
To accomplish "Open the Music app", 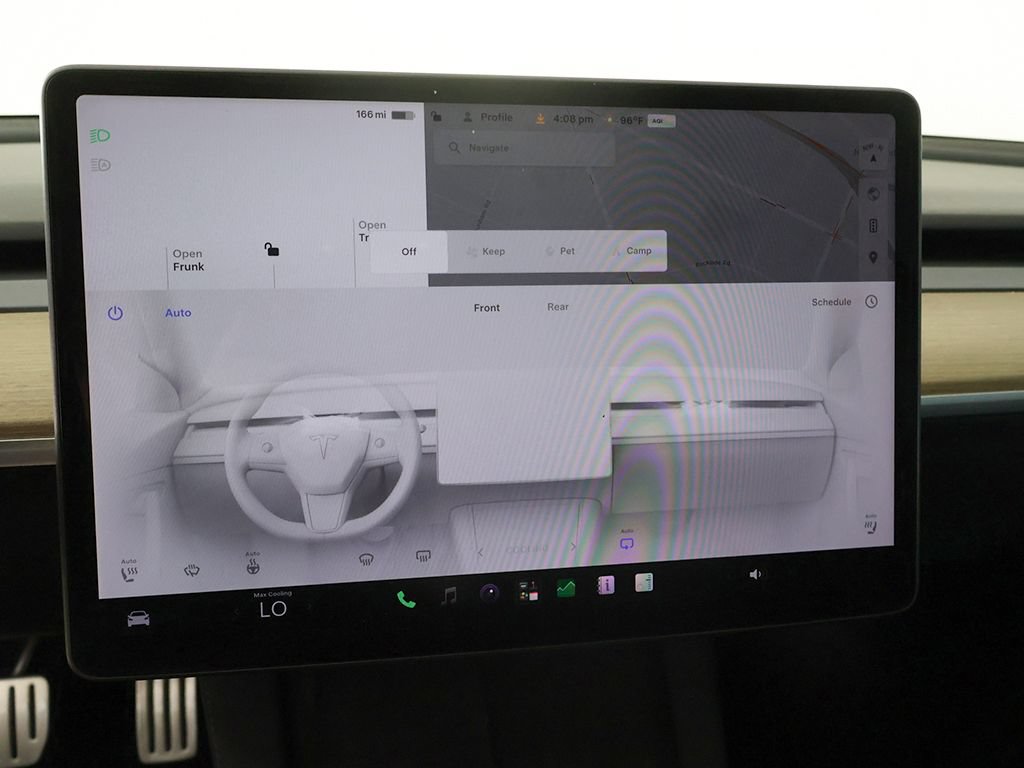I will (x=449, y=596).
